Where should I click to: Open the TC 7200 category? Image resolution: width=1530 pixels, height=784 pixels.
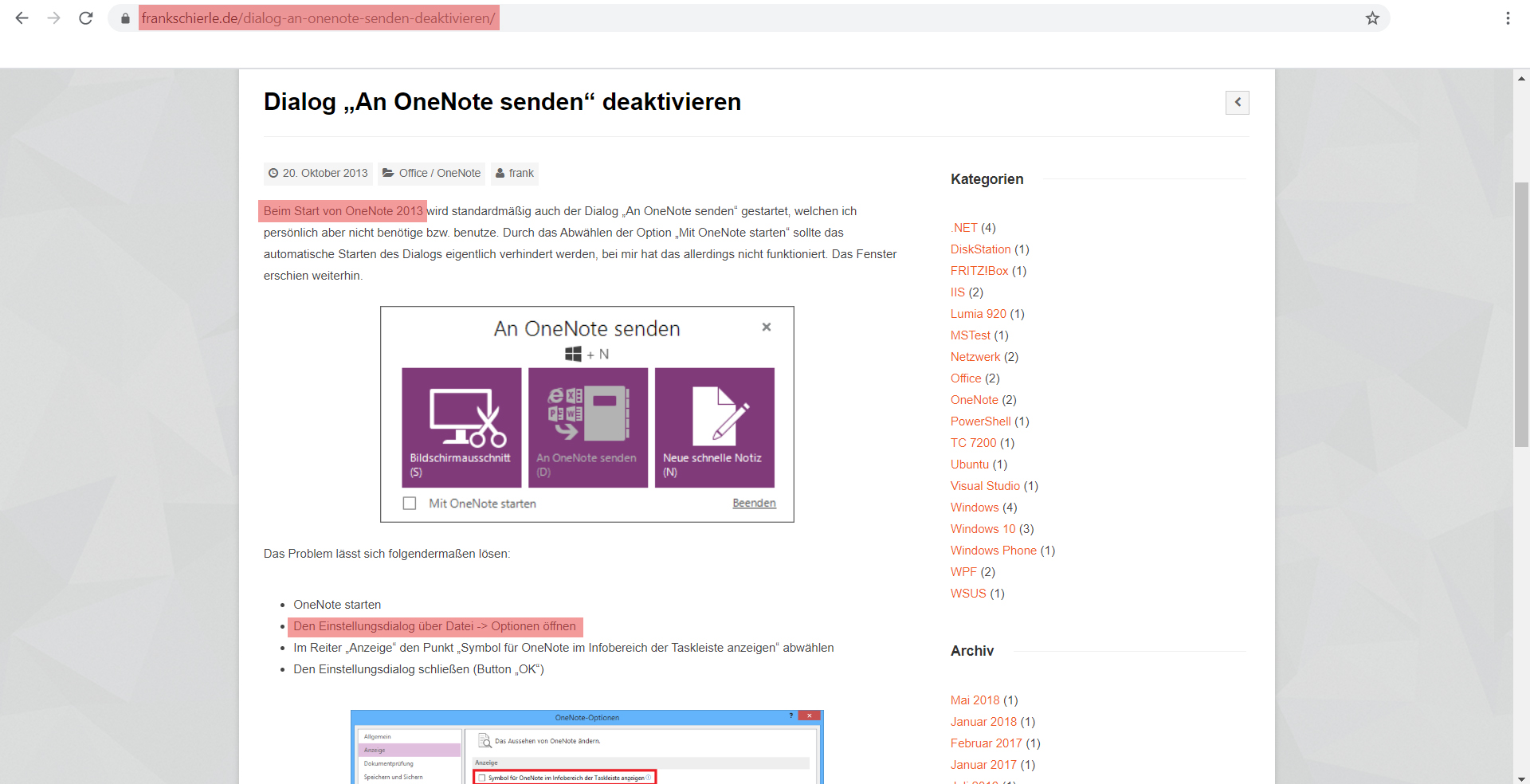pyautogui.click(x=974, y=443)
